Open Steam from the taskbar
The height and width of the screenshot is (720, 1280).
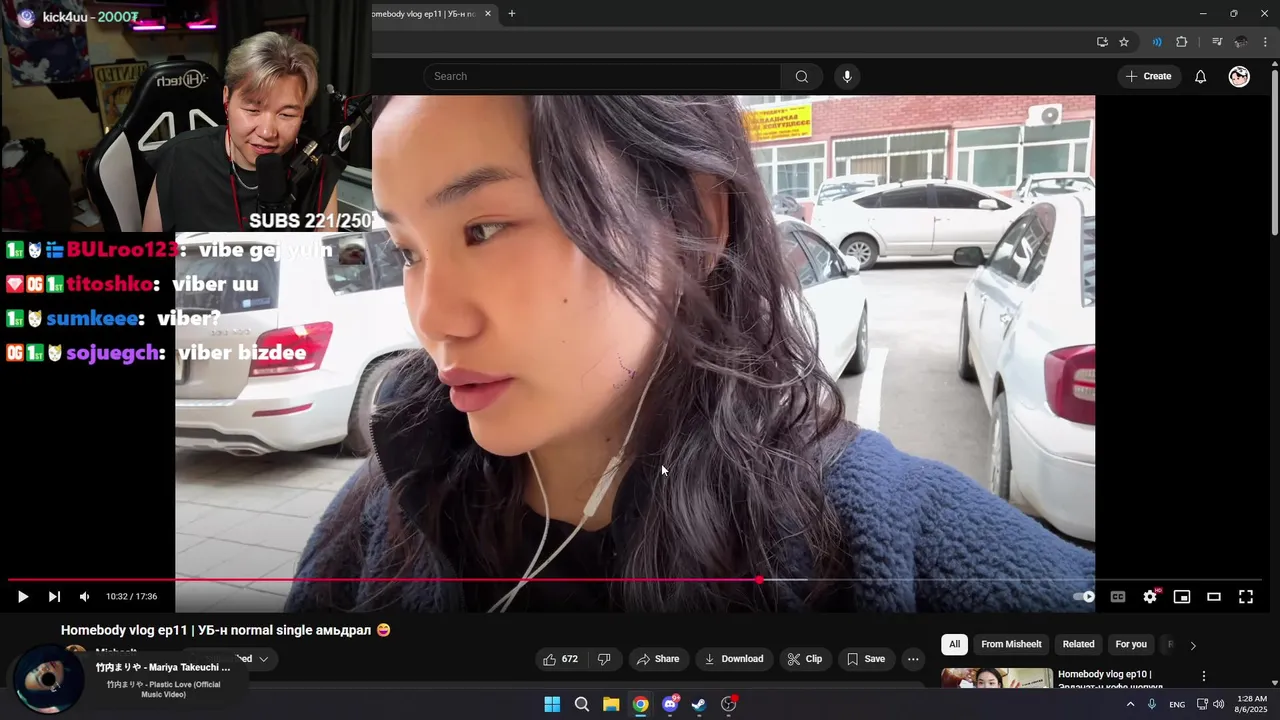(699, 704)
